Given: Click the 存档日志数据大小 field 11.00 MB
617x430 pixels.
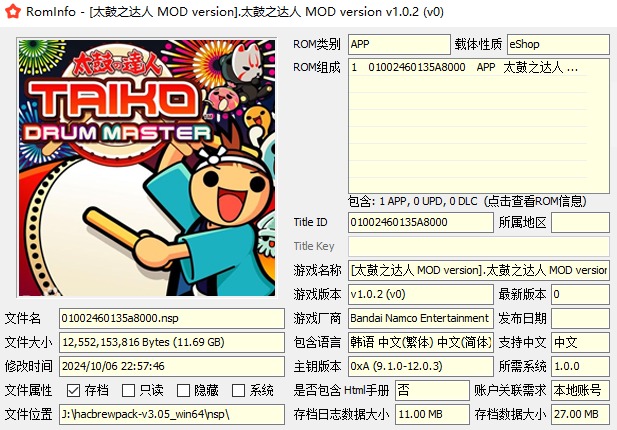Looking at the screenshot, I should click(432, 414).
